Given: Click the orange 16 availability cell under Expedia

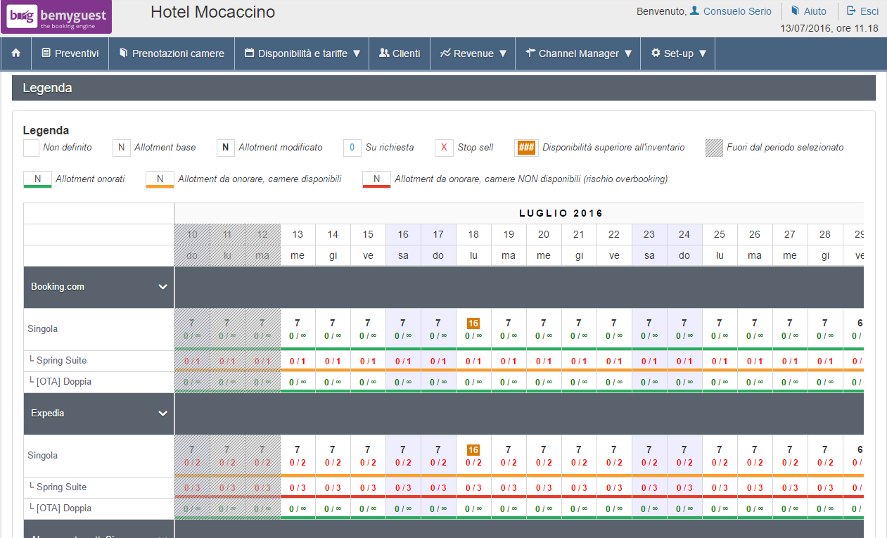Looking at the screenshot, I should click(x=473, y=449).
